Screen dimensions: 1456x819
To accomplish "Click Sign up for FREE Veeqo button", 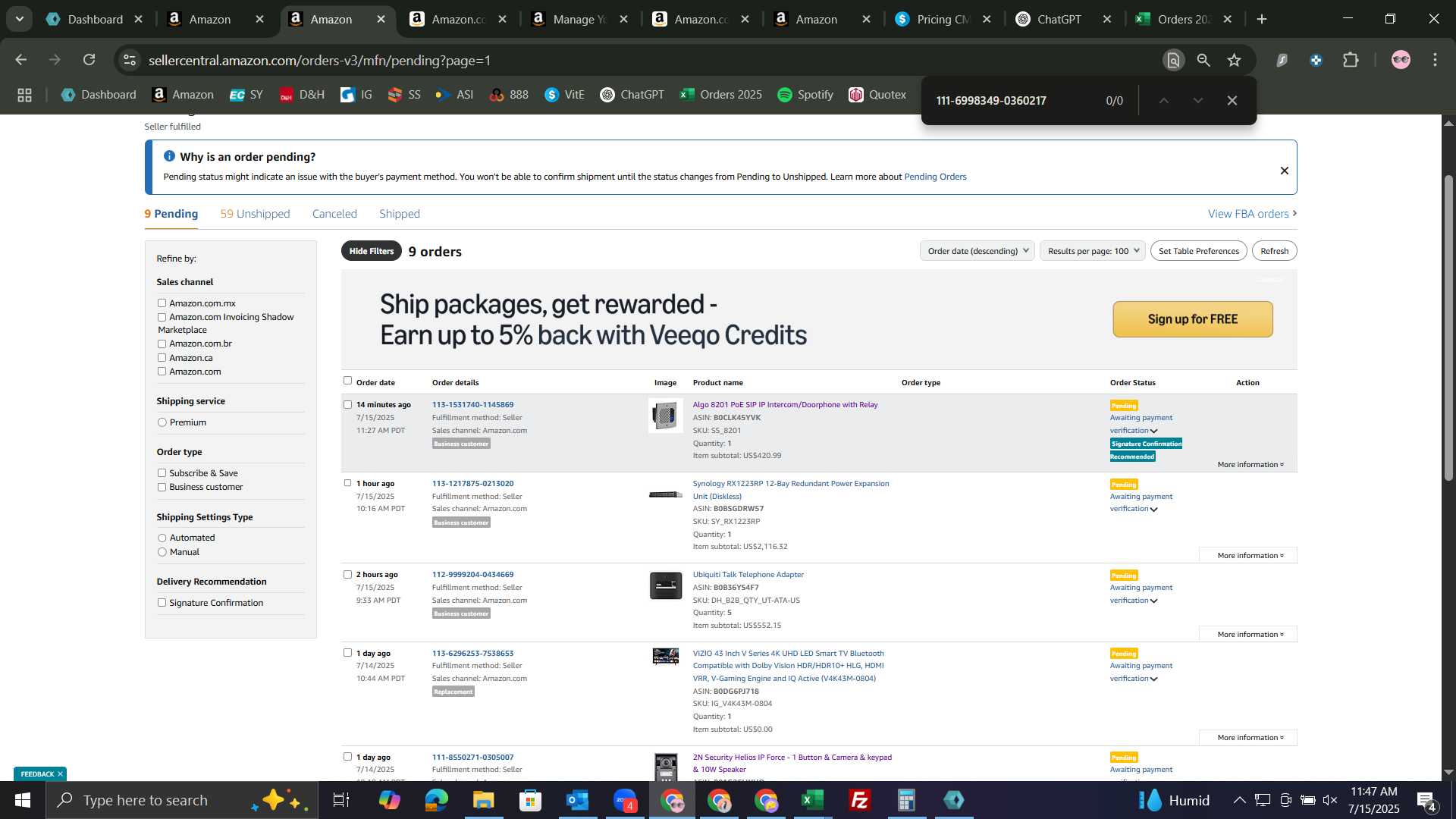I will pos(1193,319).
